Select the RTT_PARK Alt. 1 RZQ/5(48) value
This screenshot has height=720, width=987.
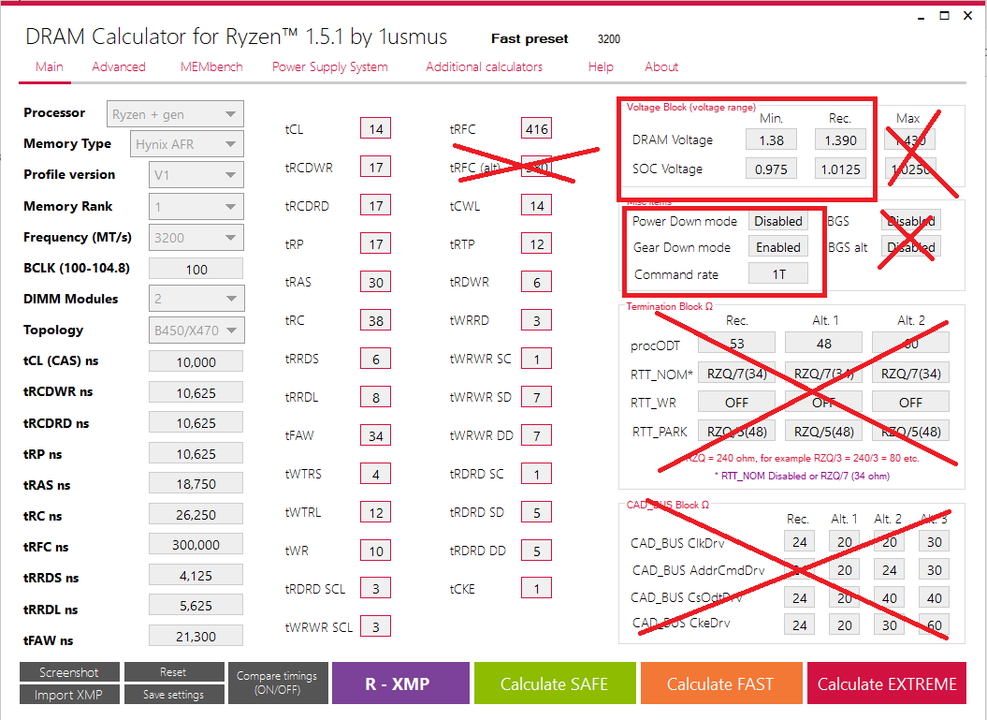pos(824,432)
